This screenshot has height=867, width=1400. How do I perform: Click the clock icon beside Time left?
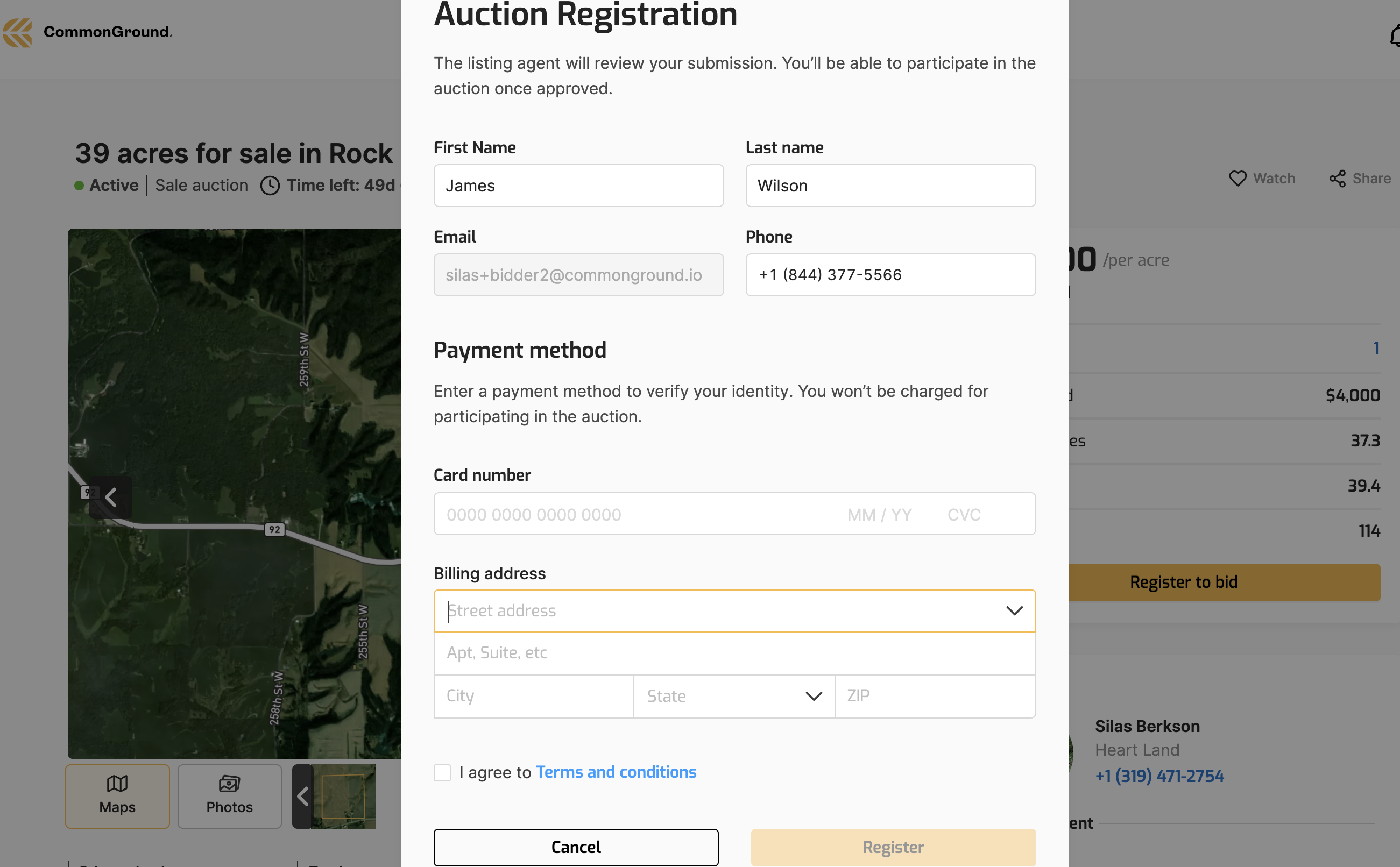[270, 186]
